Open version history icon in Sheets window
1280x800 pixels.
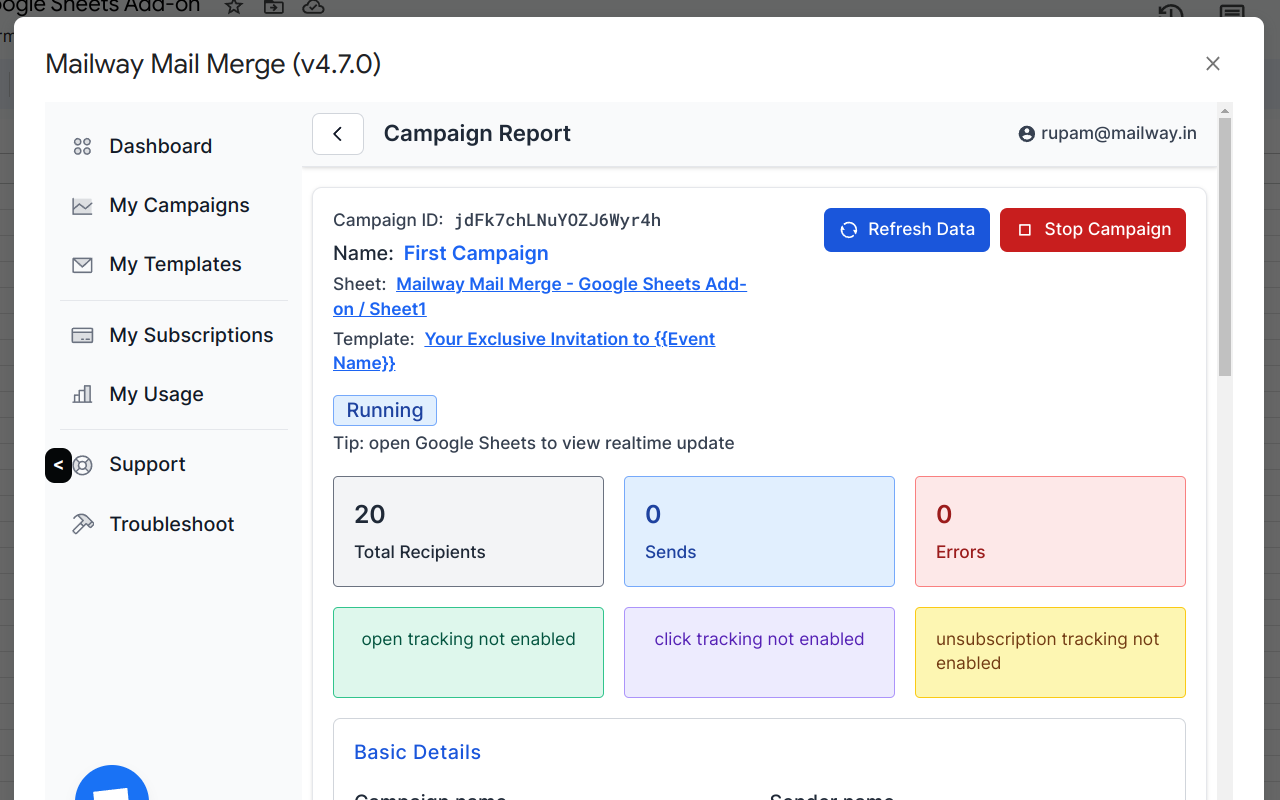1171,11
